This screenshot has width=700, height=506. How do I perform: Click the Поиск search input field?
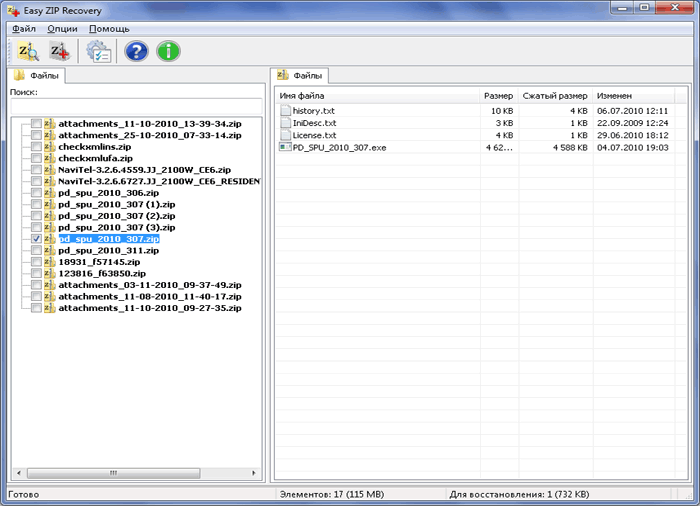pos(135,106)
